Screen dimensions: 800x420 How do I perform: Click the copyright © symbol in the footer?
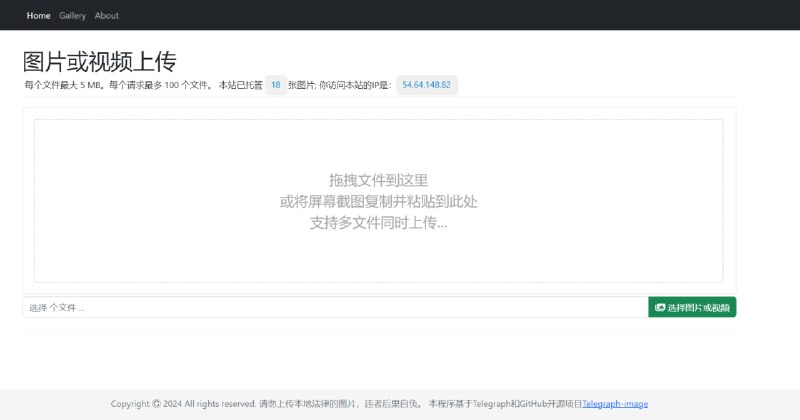point(155,404)
